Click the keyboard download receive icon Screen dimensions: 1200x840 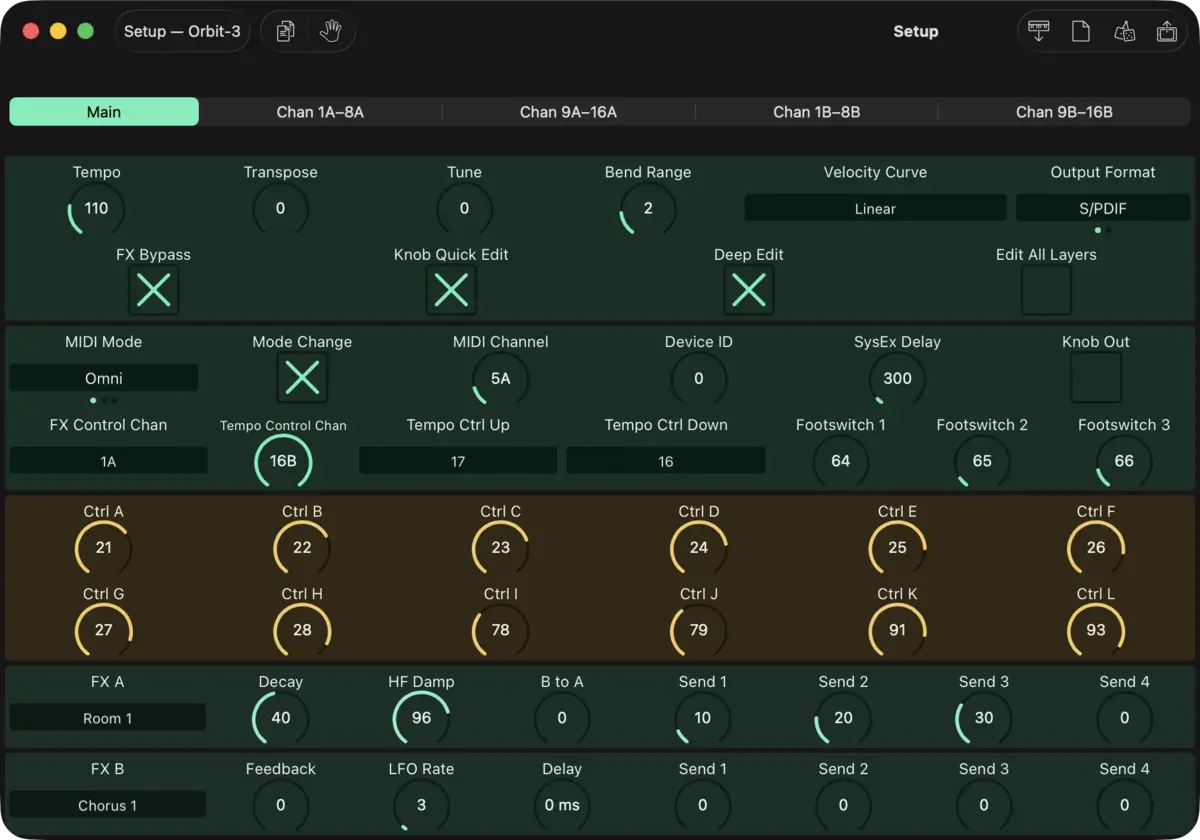pyautogui.click(x=1038, y=32)
